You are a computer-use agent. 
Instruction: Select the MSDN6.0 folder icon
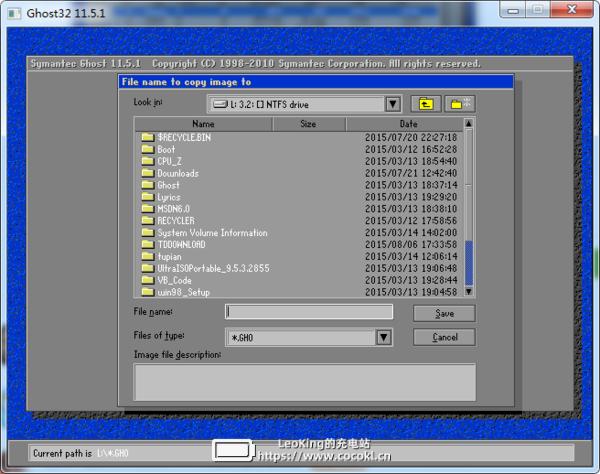tap(148, 208)
